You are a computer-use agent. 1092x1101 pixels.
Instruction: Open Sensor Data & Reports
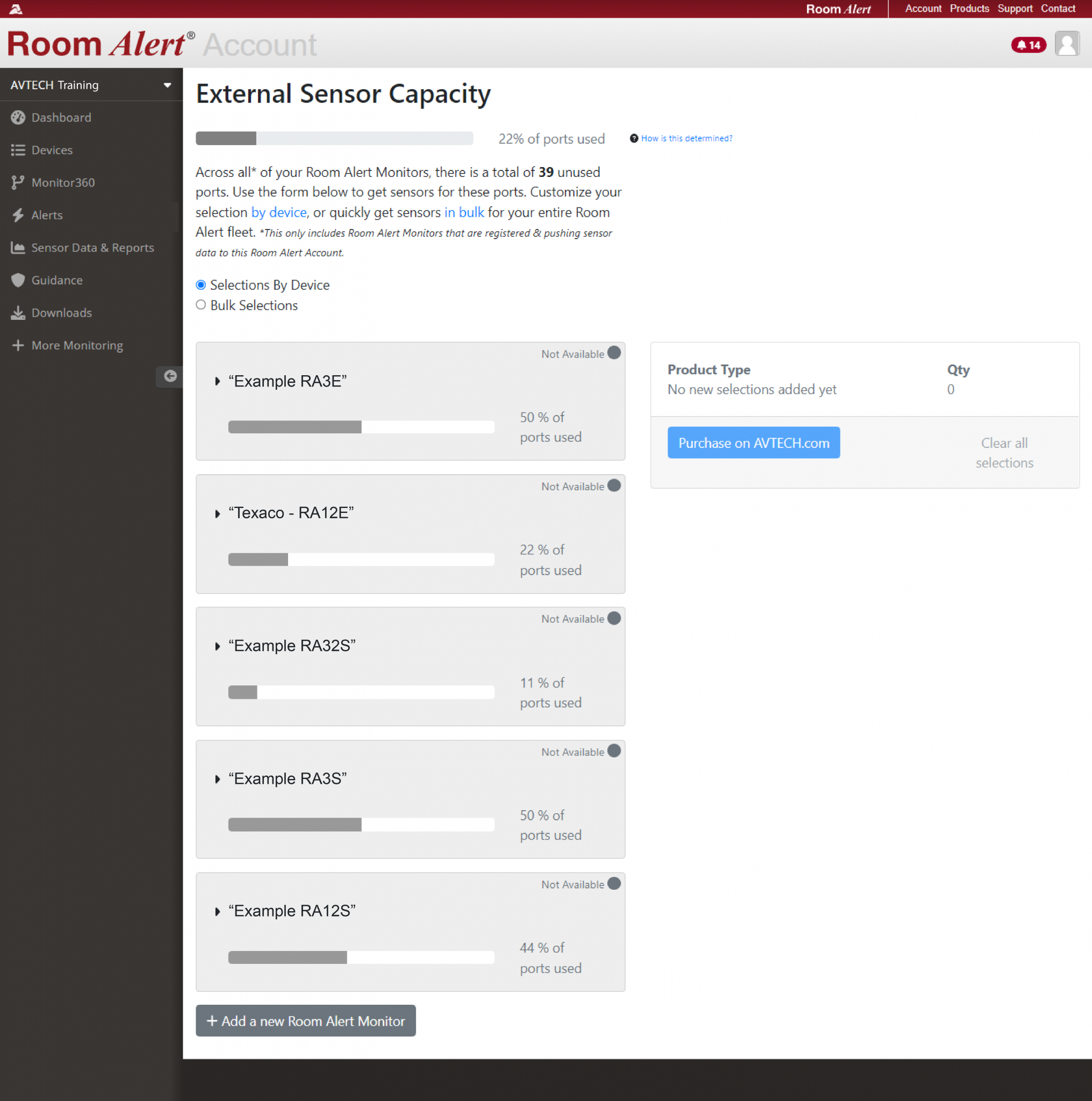(92, 247)
